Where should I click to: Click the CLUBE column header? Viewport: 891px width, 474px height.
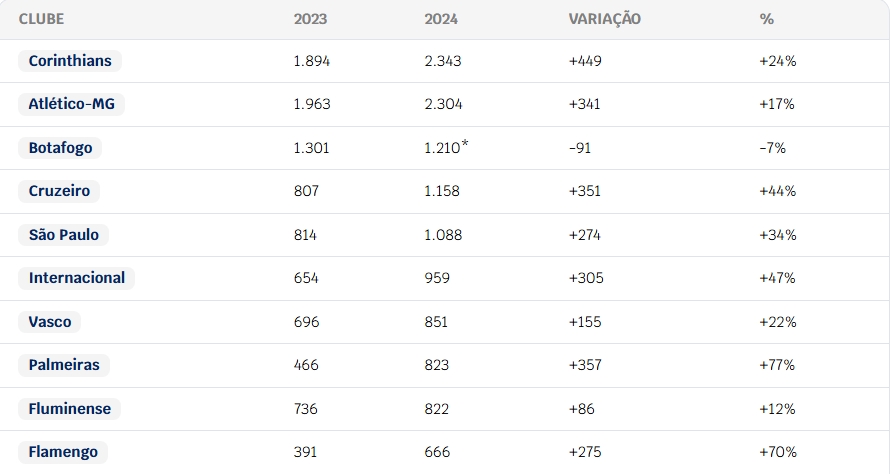tap(41, 19)
